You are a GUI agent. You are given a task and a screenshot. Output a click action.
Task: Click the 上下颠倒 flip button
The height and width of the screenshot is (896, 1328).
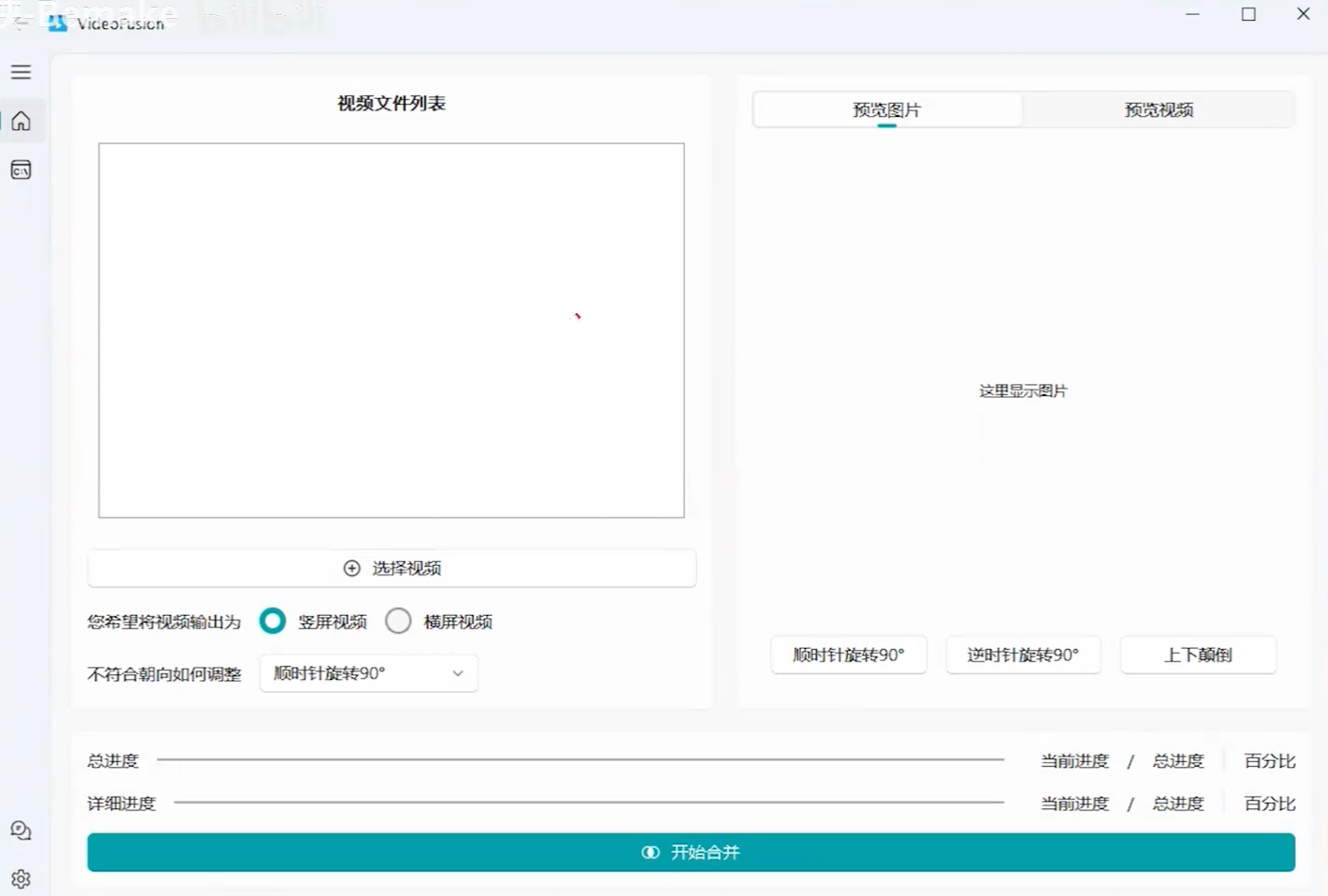tap(1198, 655)
